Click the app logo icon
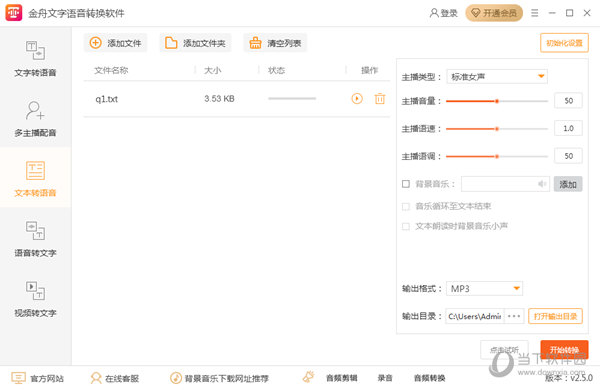Screen dimensions: 600x390 (x=13, y=13)
